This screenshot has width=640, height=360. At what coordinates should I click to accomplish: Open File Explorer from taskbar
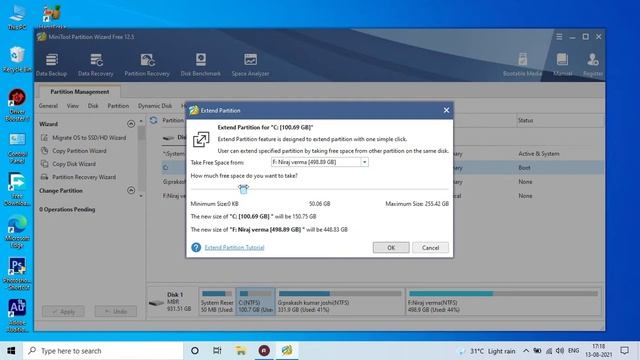(x=240, y=351)
